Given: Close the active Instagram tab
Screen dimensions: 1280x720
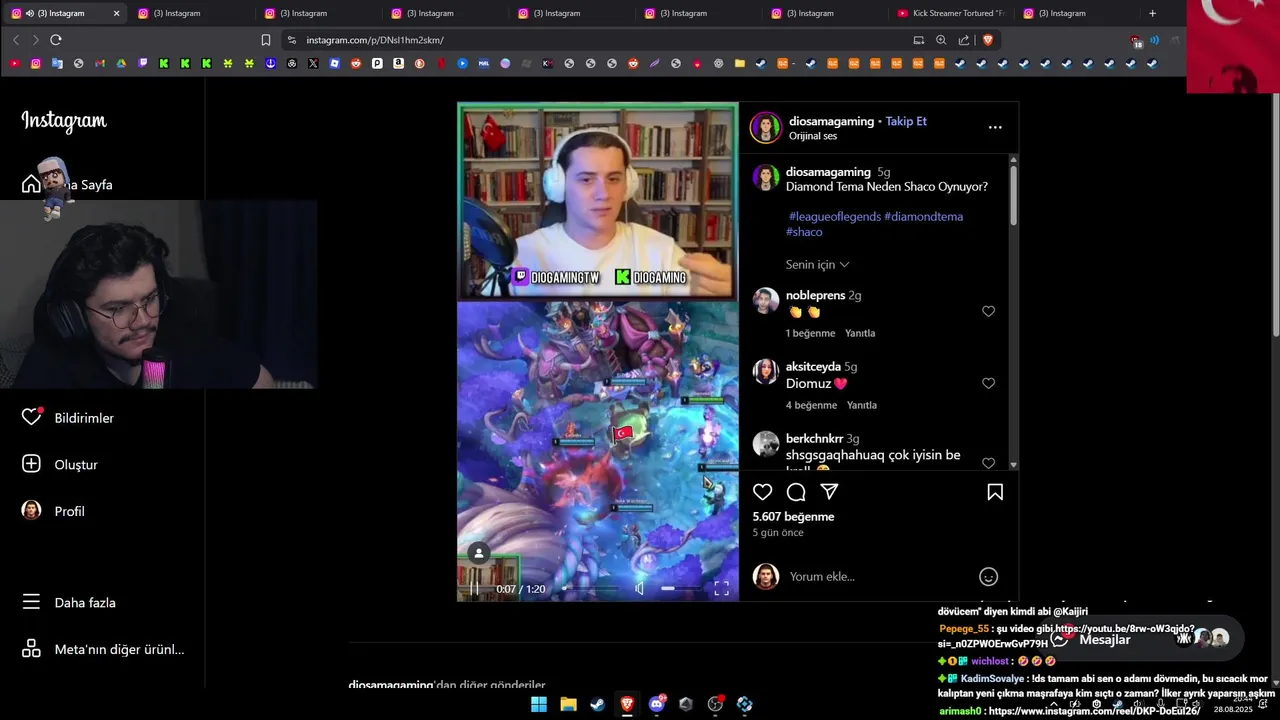Looking at the screenshot, I should [x=116, y=13].
